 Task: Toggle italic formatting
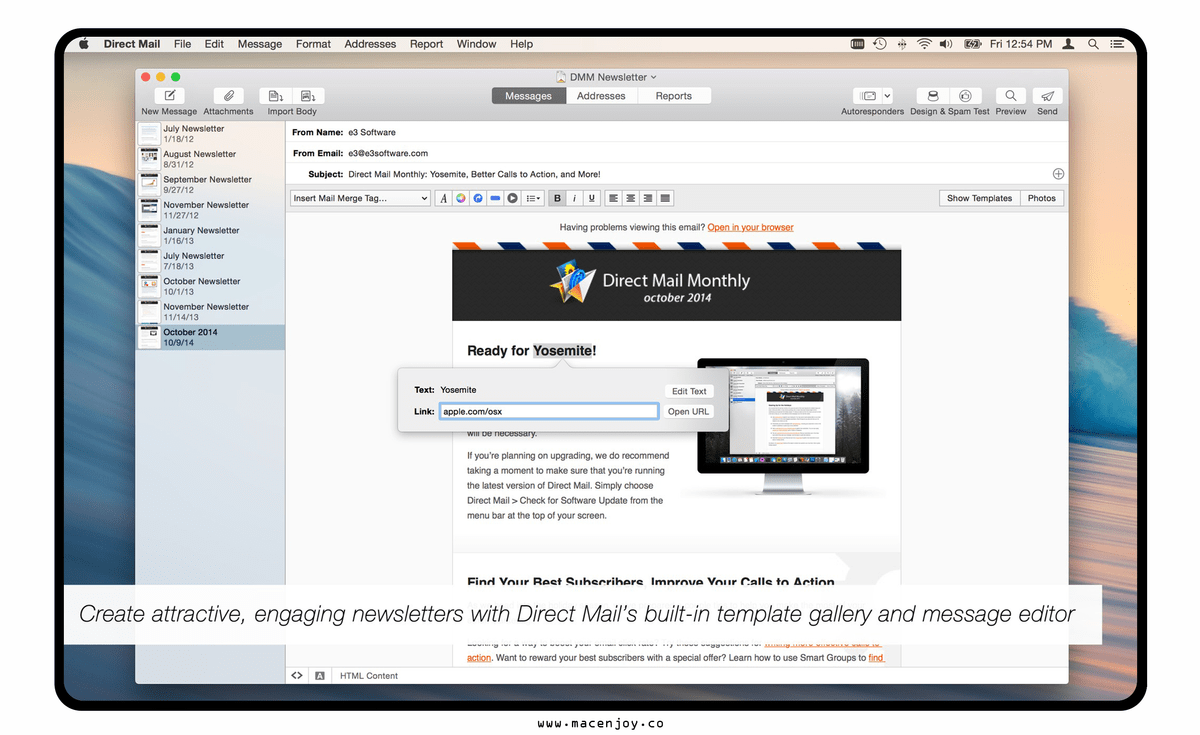pyautogui.click(x=575, y=198)
